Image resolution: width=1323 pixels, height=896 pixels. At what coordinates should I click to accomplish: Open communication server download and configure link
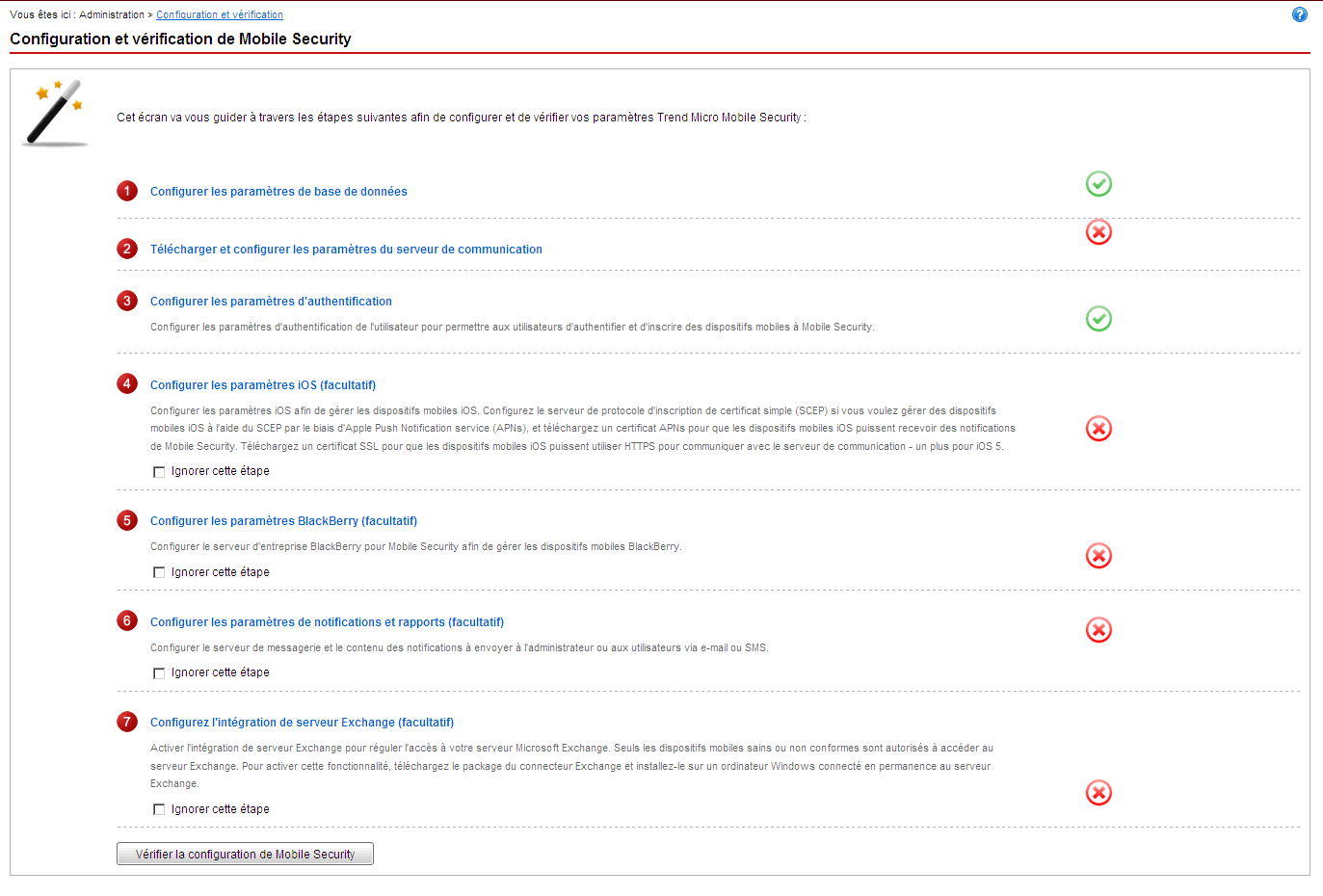[346, 250]
